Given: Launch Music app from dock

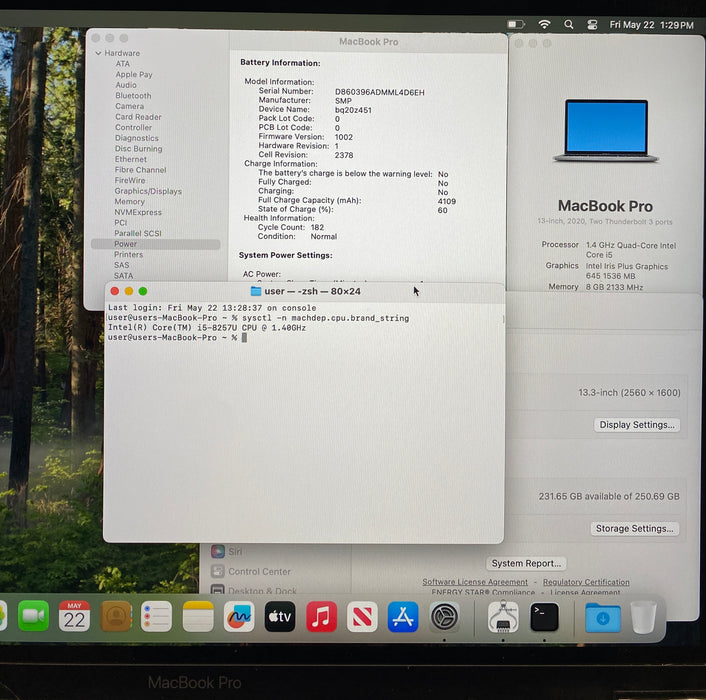Looking at the screenshot, I should pyautogui.click(x=321, y=616).
